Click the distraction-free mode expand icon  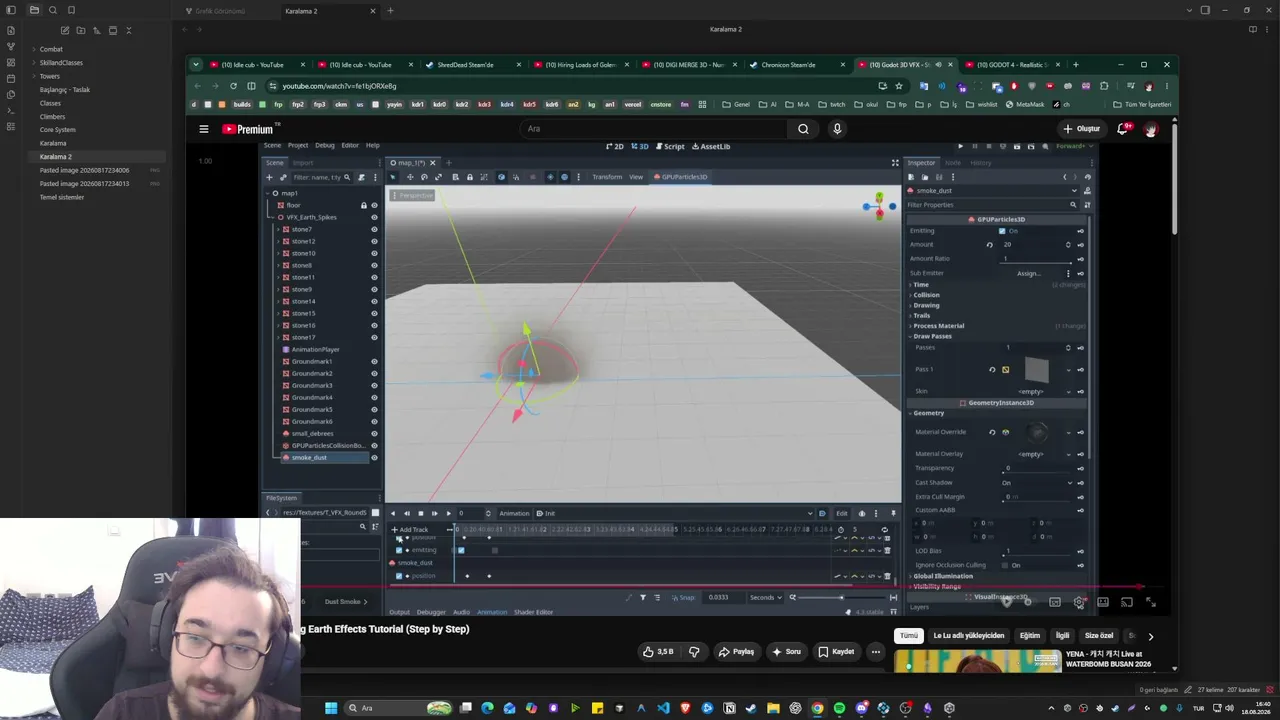(895, 162)
